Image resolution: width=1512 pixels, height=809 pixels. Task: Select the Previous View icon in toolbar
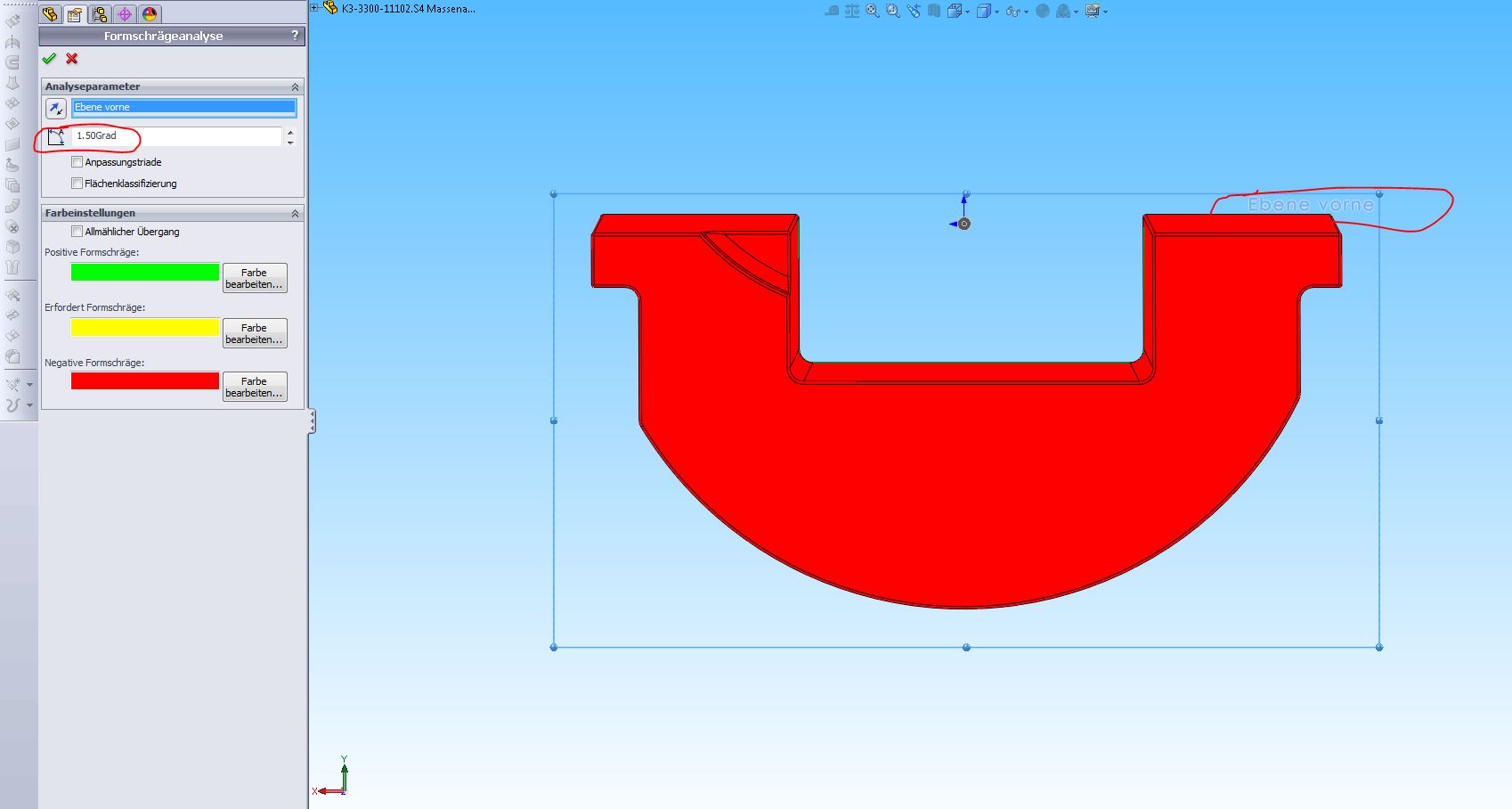[x=914, y=12]
